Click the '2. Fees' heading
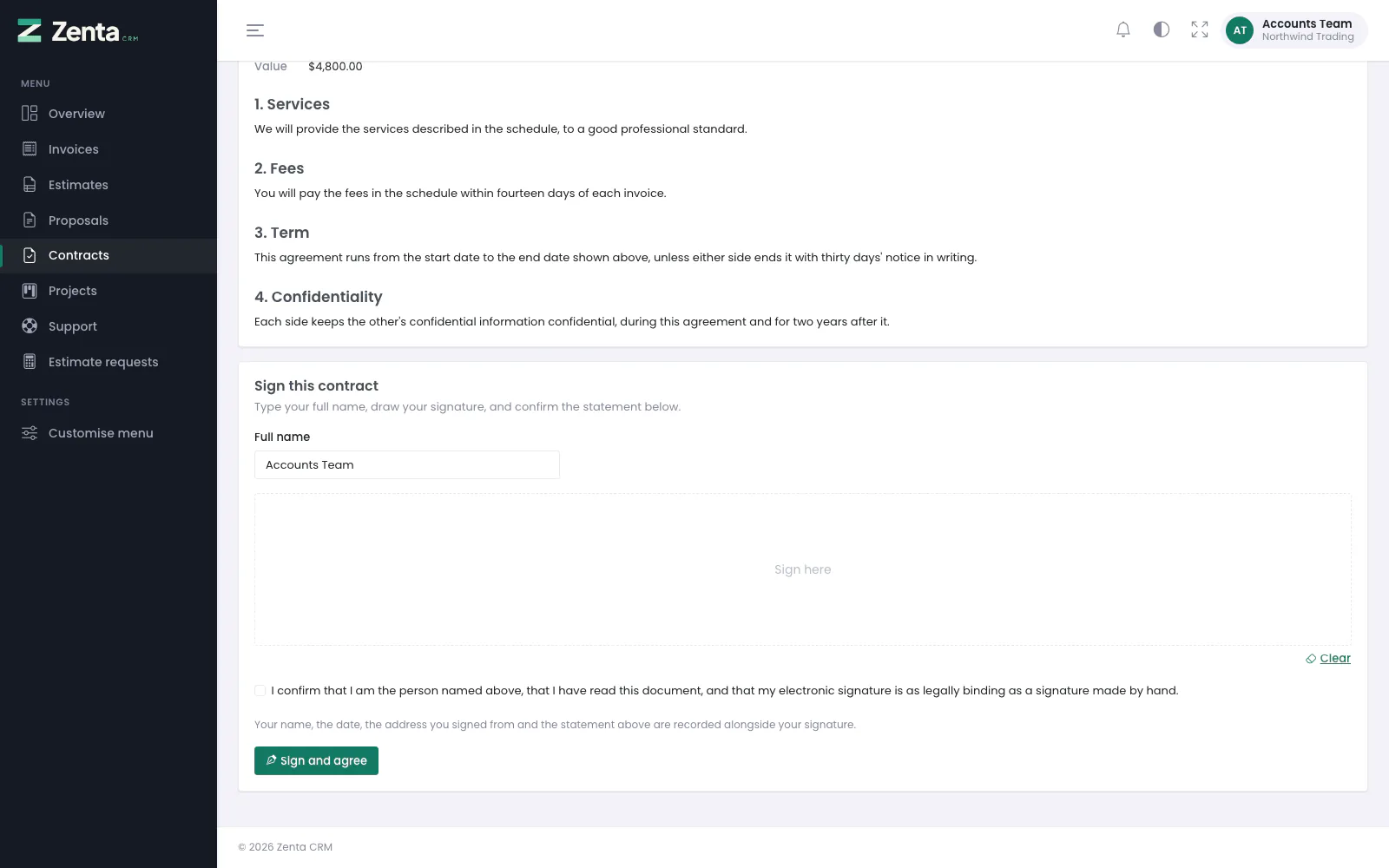1389x868 pixels. tap(279, 168)
